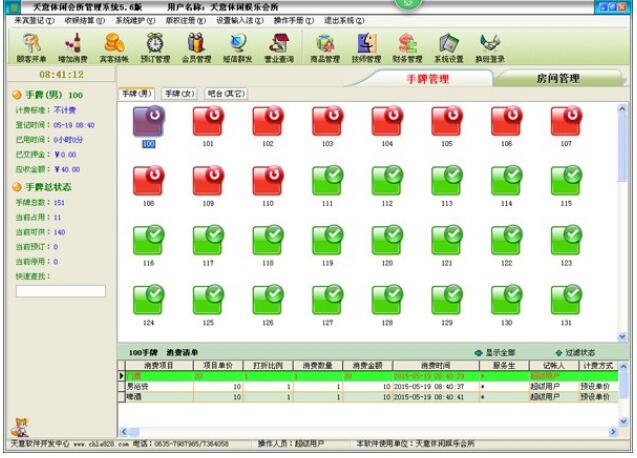This screenshot has width=637, height=458.
Task: Select the highlighted green first consumption row
Action: pos(368,376)
